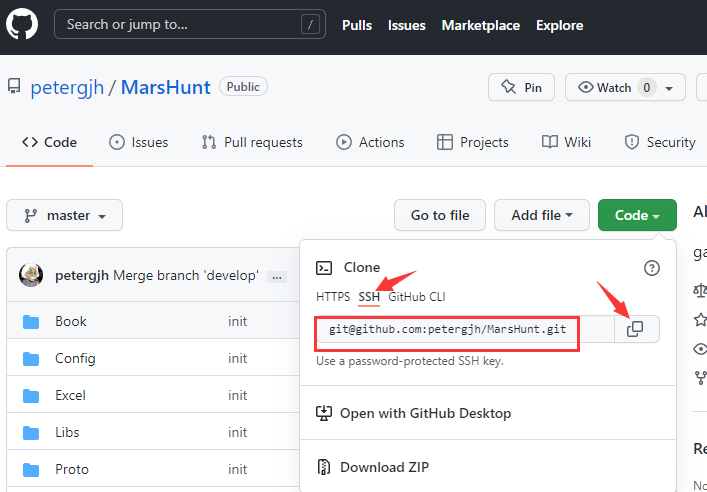This screenshot has width=707, height=492.
Task: Click the init commit for Config
Action: coord(238,359)
